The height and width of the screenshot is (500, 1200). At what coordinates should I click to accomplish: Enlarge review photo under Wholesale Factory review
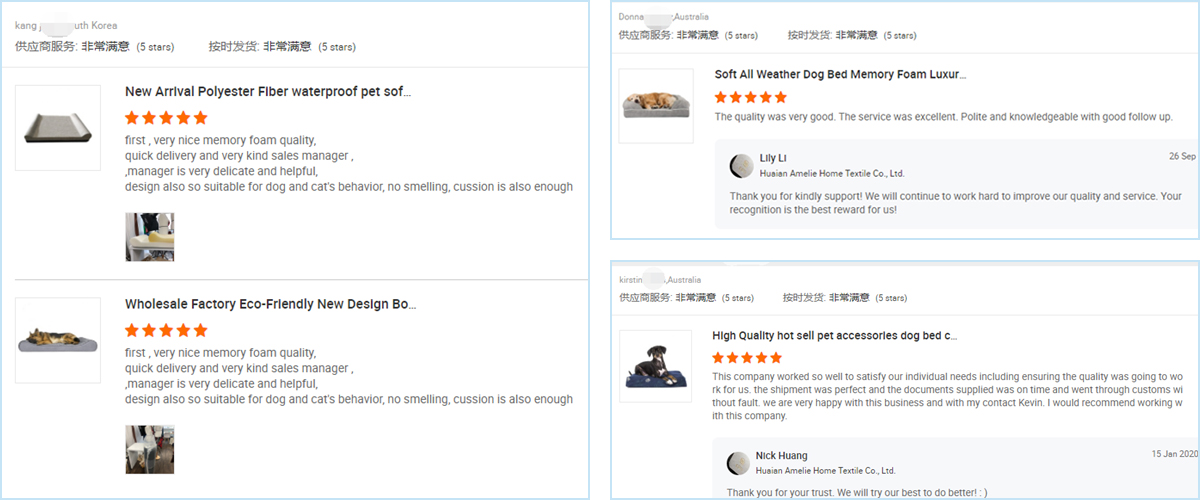pyautogui.click(x=150, y=449)
